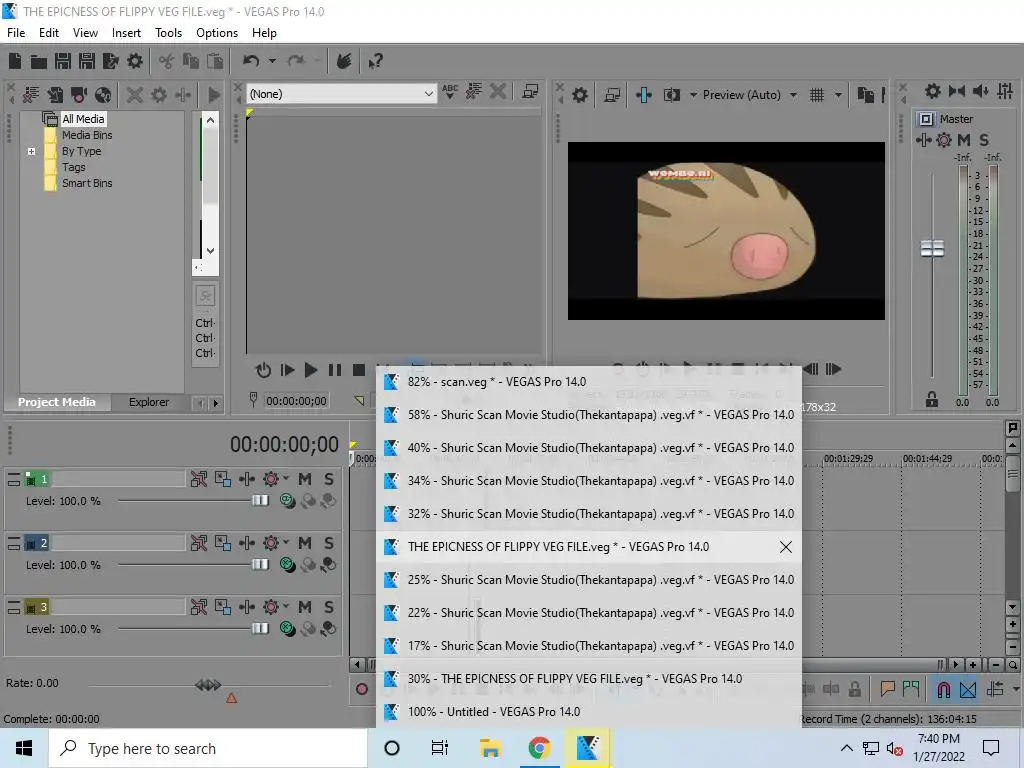Image resolution: width=1024 pixels, height=768 pixels.
Task: Click the timeline Record button
Action: [361, 689]
